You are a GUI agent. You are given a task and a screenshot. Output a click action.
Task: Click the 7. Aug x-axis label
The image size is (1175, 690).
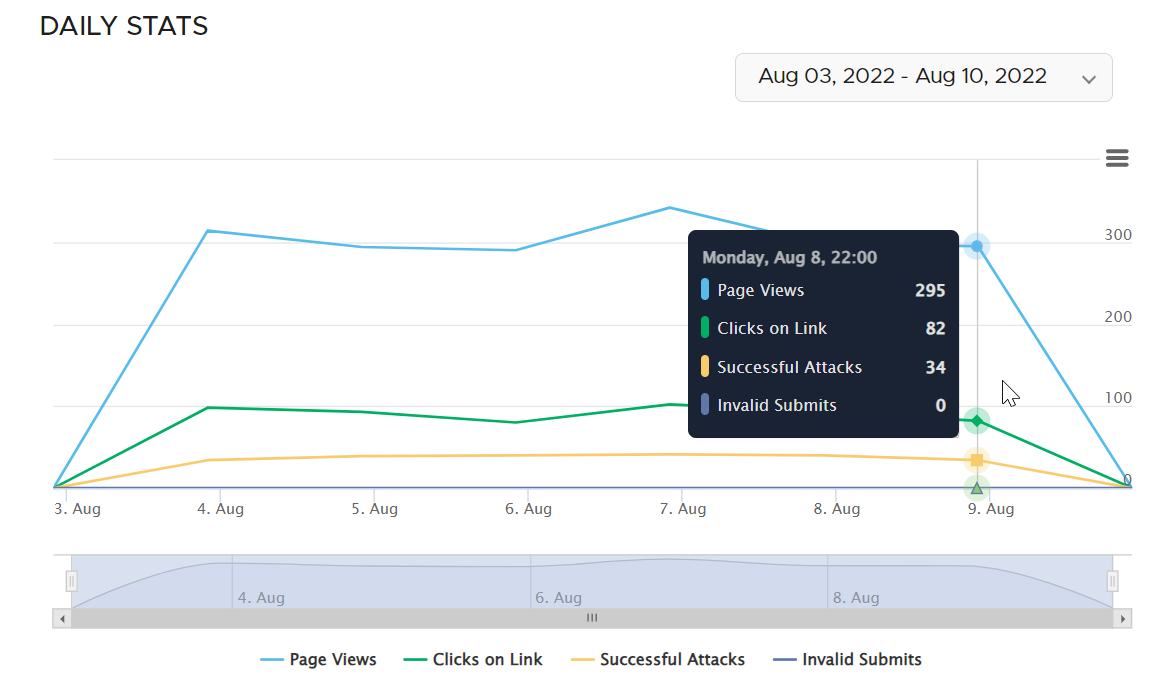point(682,509)
